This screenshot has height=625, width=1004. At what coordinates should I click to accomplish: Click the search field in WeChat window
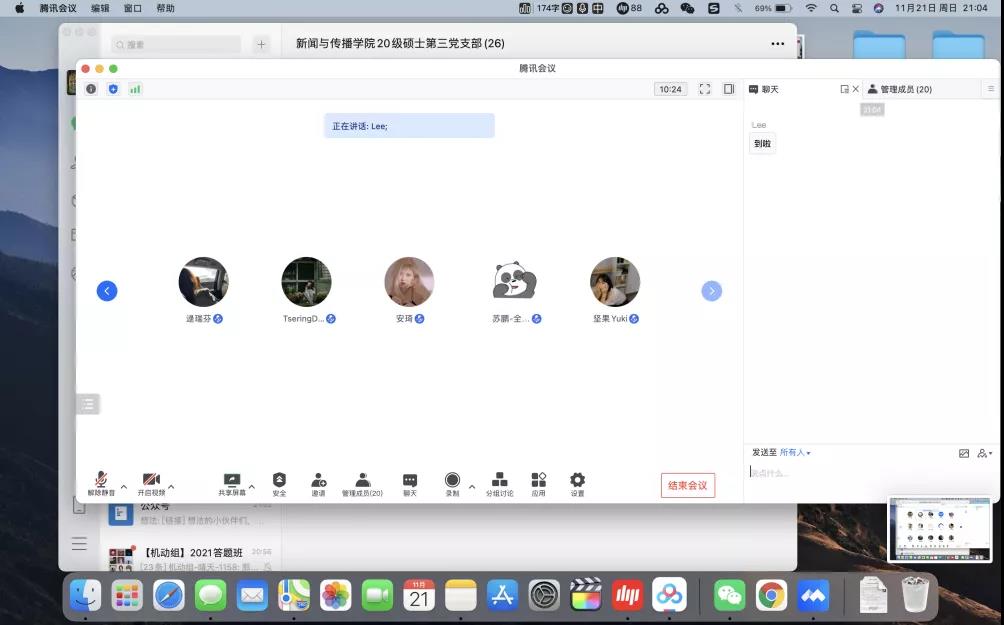(176, 44)
